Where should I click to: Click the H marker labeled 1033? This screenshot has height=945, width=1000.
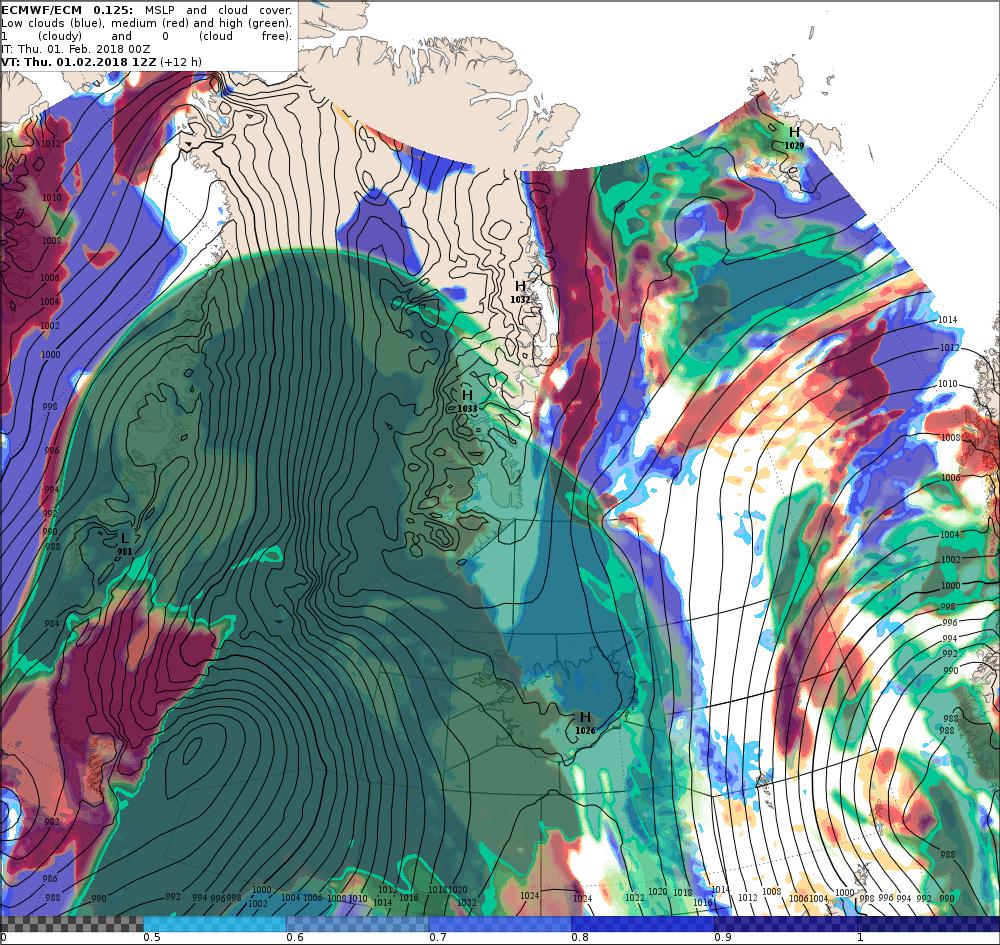(x=467, y=400)
